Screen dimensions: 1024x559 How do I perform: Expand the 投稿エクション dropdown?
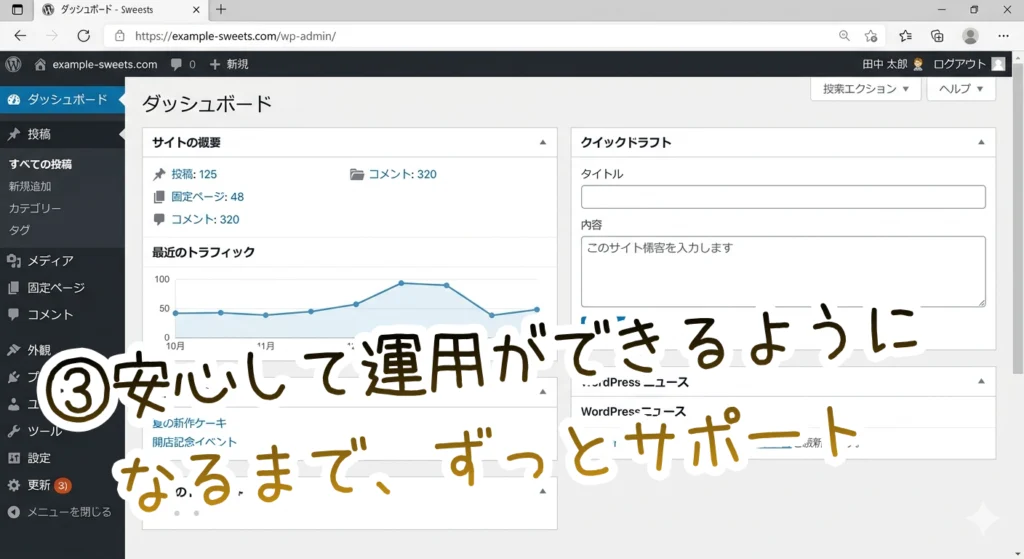click(x=865, y=89)
